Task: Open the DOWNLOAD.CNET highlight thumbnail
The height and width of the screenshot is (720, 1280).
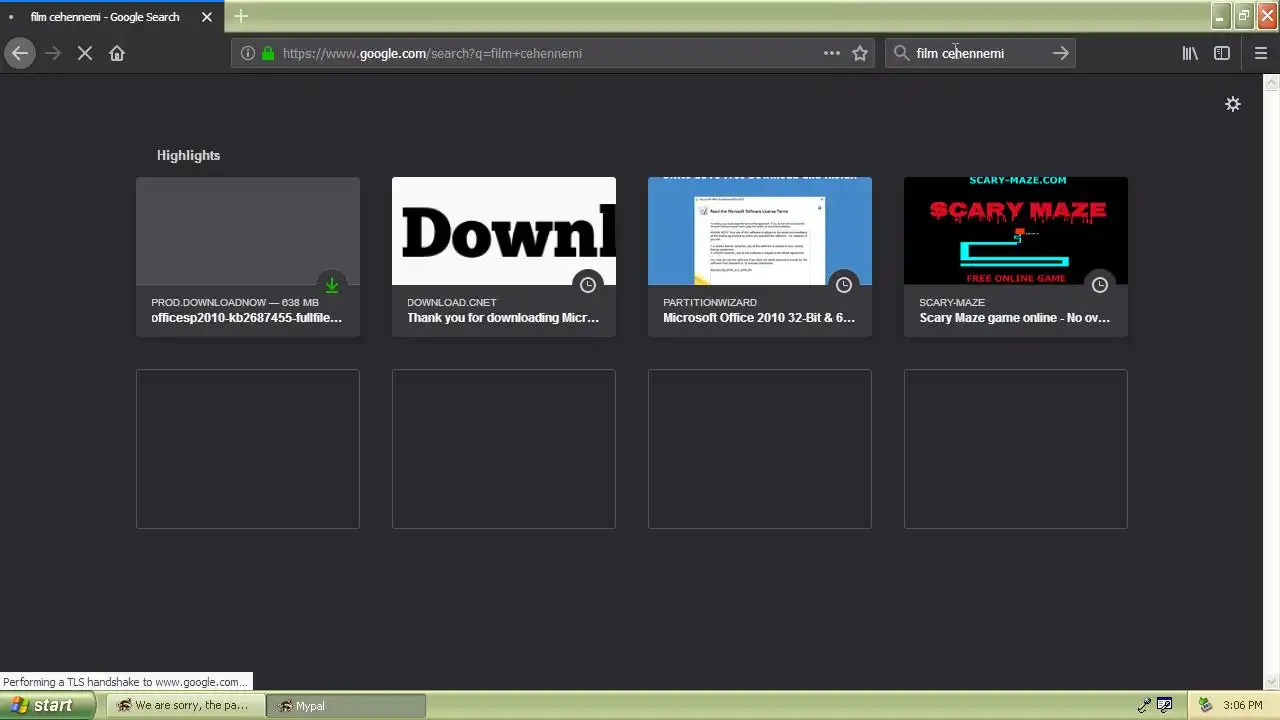Action: tap(504, 231)
